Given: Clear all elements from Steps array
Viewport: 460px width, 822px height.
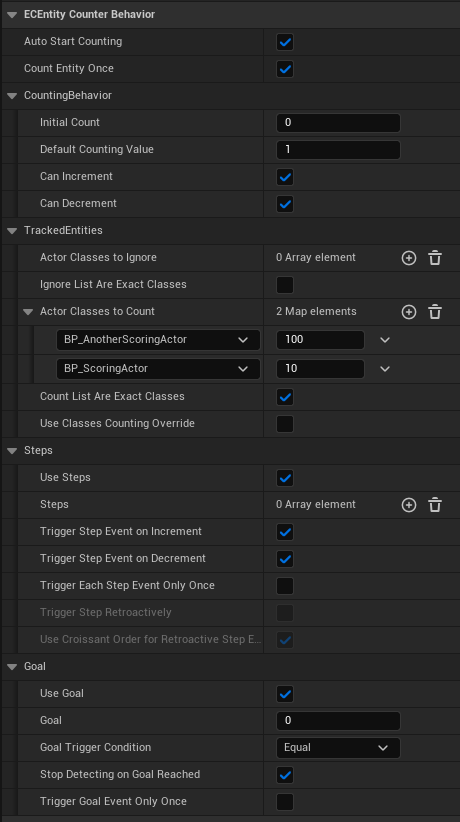Looking at the screenshot, I should 435,505.
